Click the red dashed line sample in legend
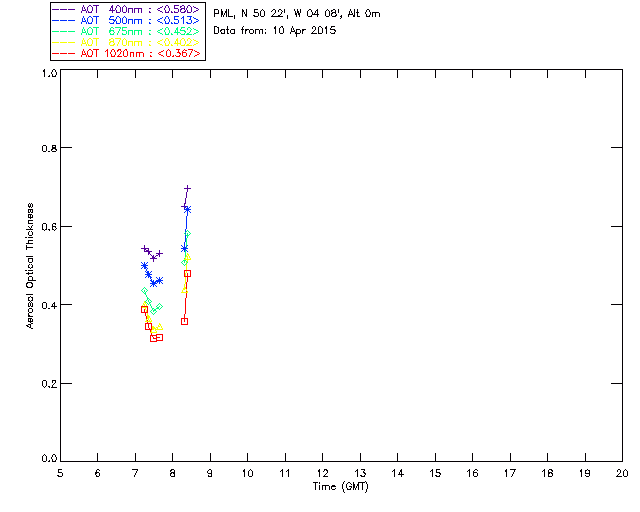 (x=64, y=53)
